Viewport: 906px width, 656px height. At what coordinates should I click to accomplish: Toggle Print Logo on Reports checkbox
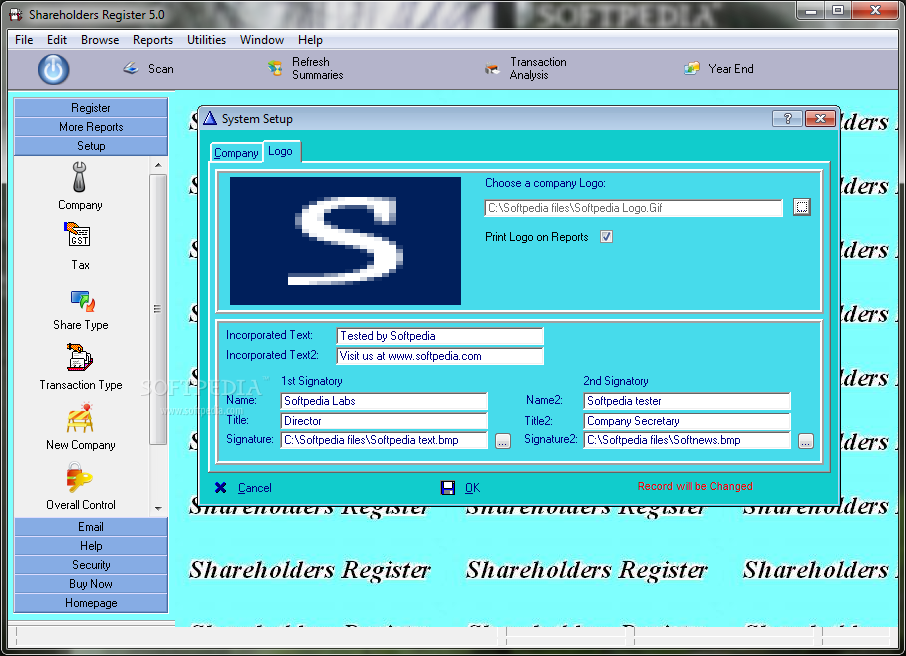coord(606,236)
